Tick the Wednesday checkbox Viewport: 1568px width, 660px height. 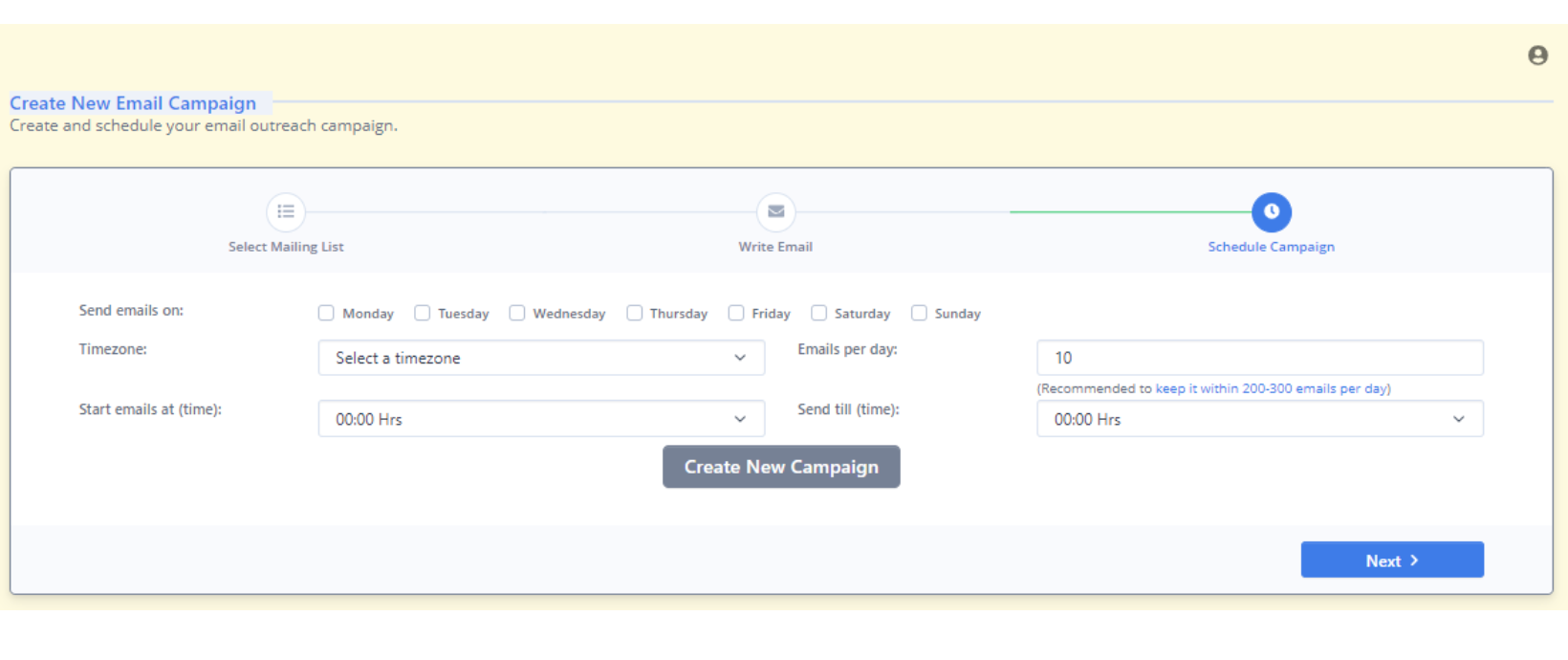pos(517,313)
